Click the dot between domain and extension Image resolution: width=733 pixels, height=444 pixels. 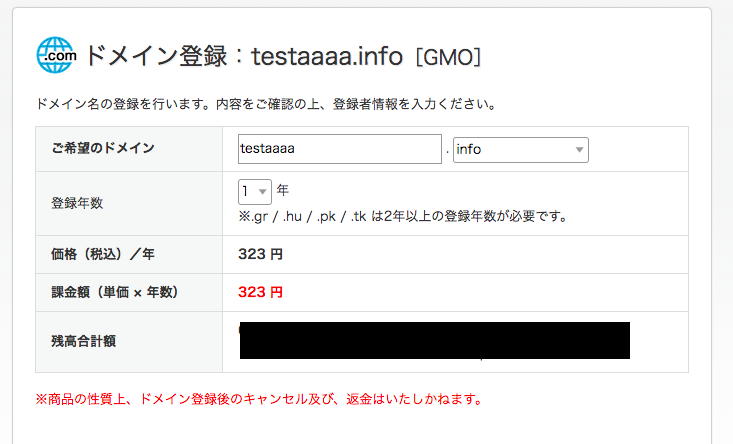[x=447, y=152]
